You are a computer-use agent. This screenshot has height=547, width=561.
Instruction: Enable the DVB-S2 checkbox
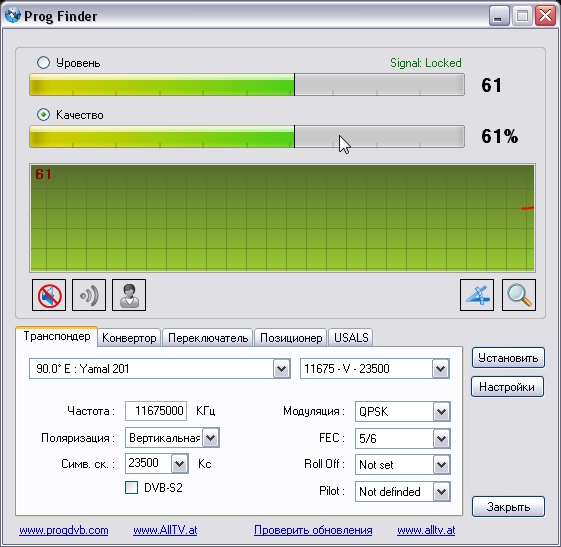click(x=131, y=487)
